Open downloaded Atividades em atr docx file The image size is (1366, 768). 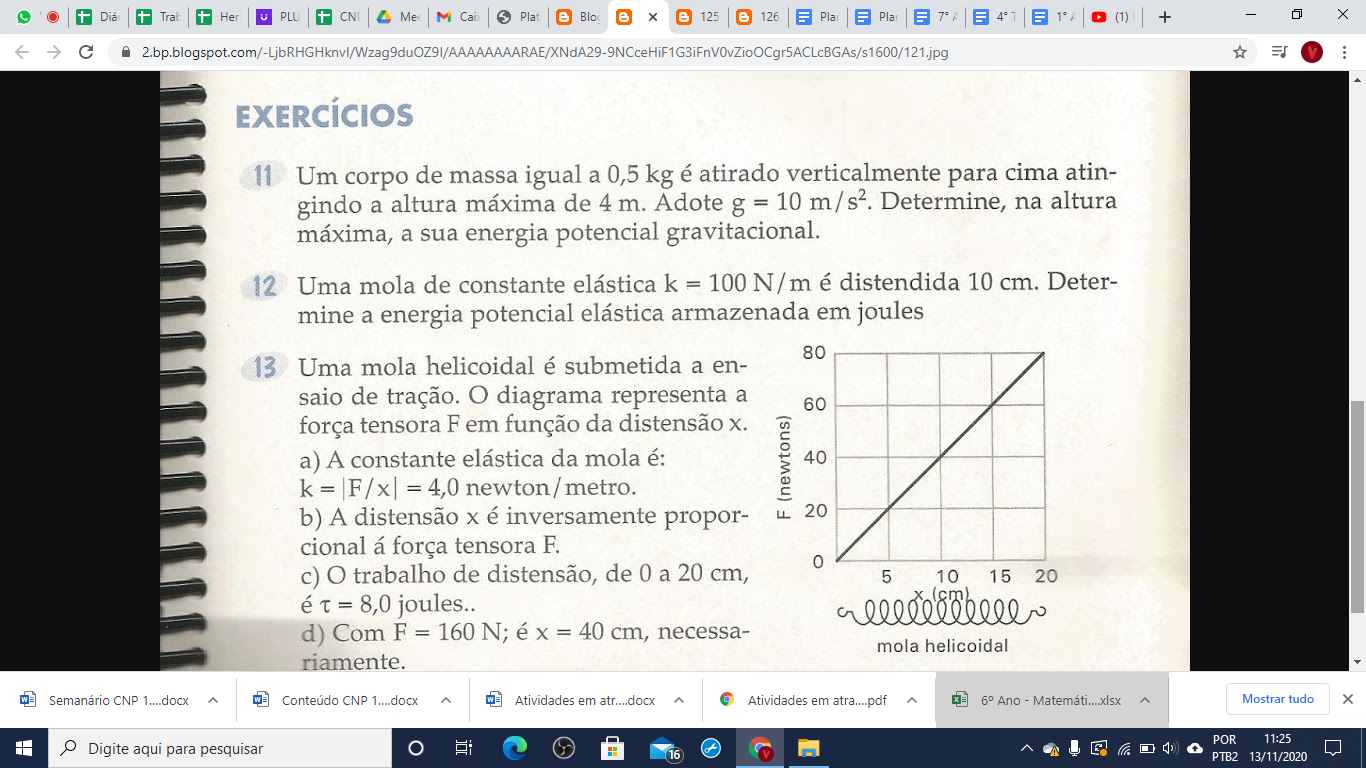click(572, 700)
